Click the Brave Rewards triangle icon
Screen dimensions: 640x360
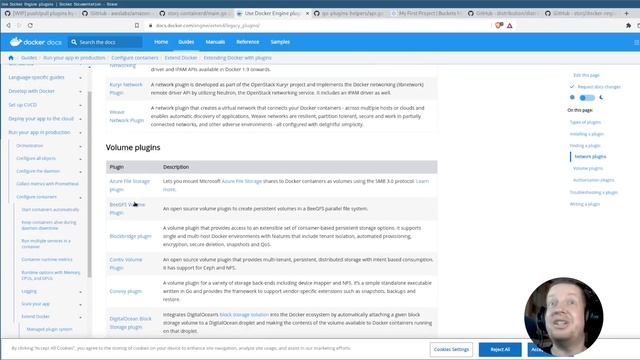[510, 25]
